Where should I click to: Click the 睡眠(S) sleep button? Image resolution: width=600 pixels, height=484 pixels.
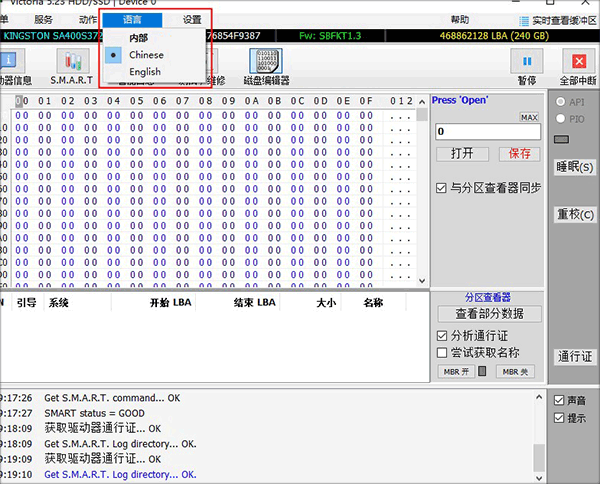575,167
